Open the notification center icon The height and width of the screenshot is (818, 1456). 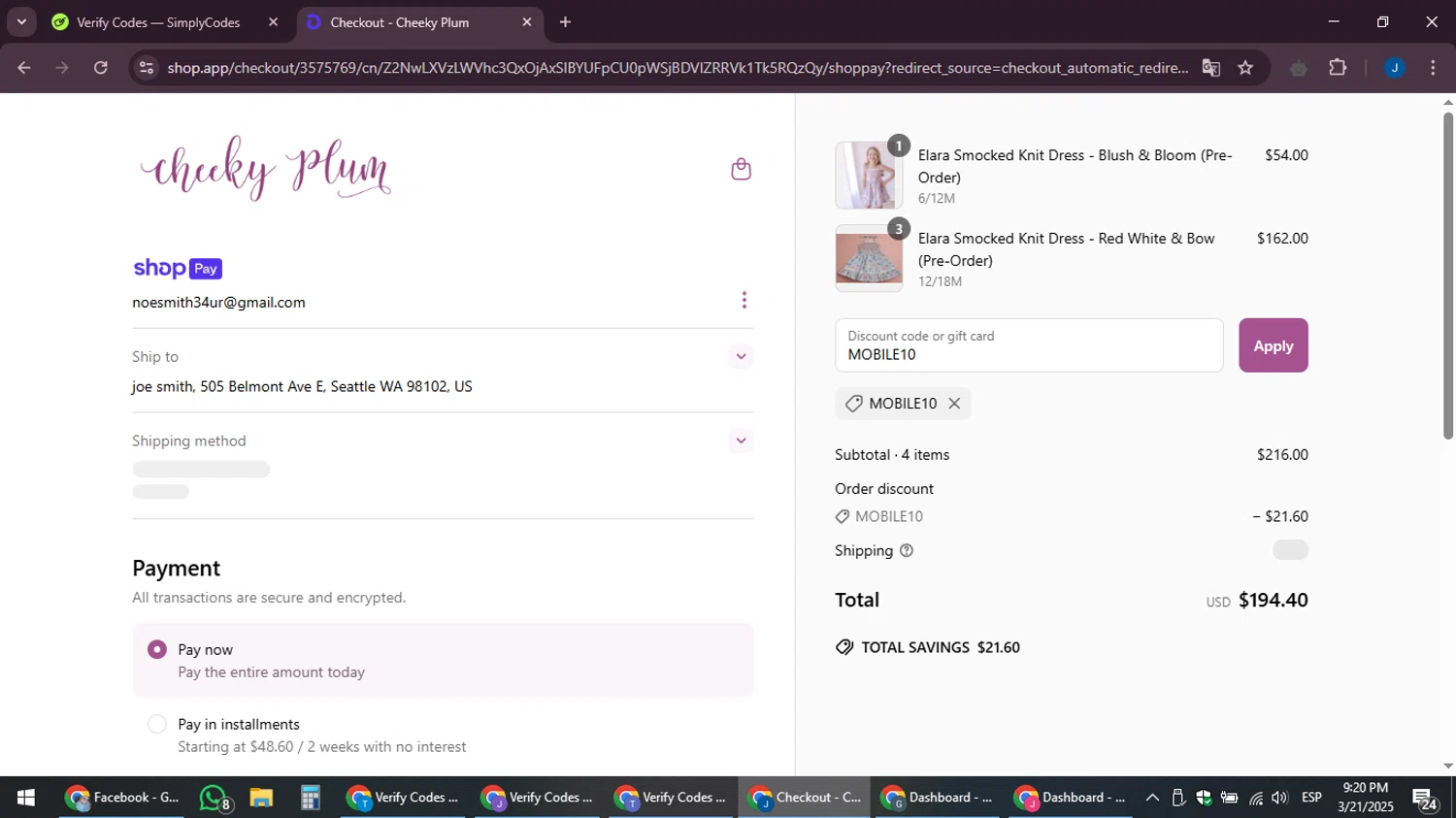(x=1426, y=800)
